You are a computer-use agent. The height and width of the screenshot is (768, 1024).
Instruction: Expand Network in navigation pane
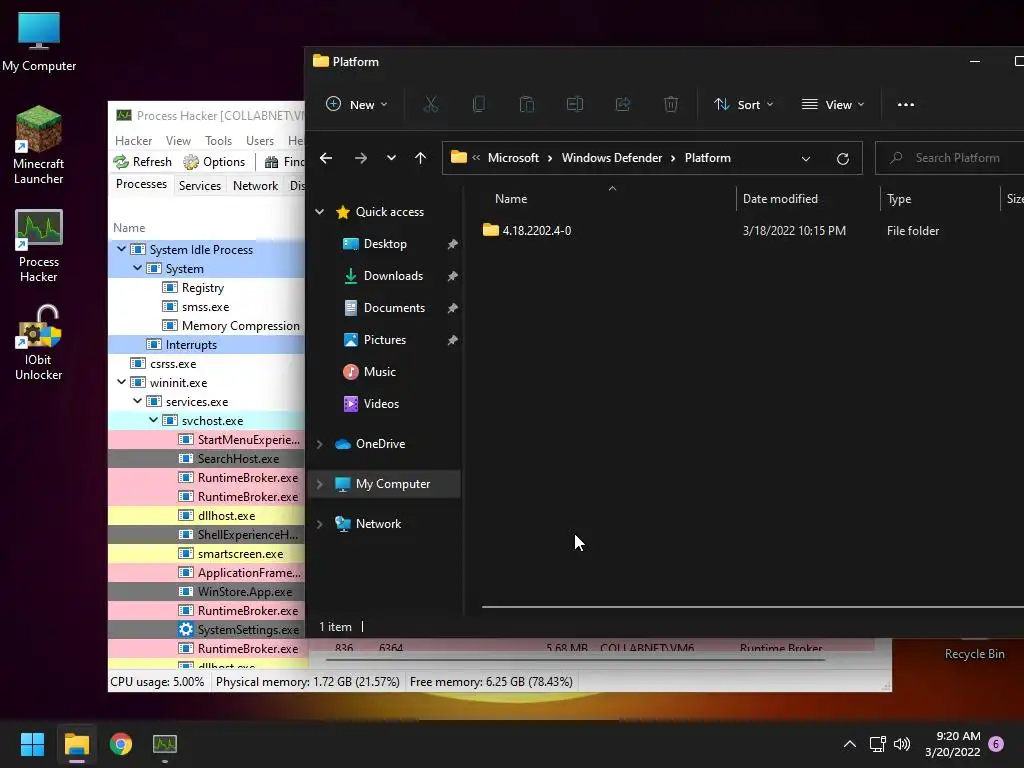pos(319,524)
